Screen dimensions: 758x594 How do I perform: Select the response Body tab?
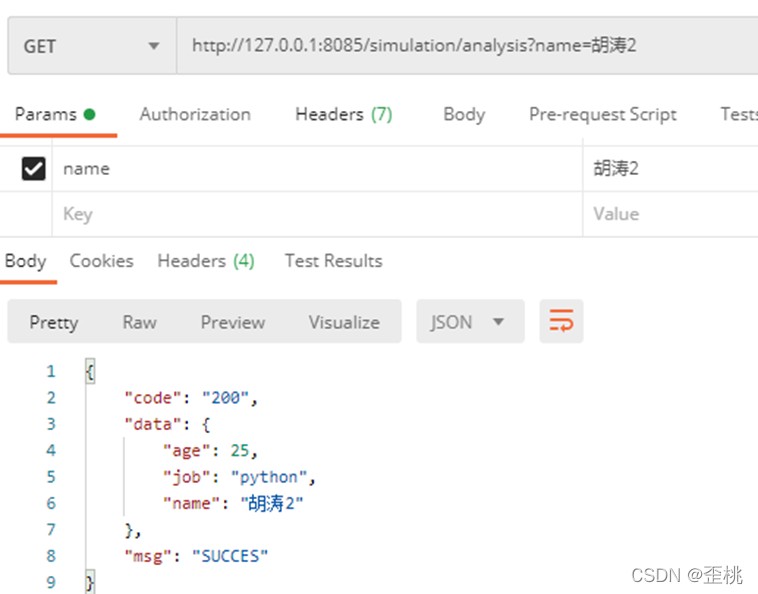coord(26,261)
